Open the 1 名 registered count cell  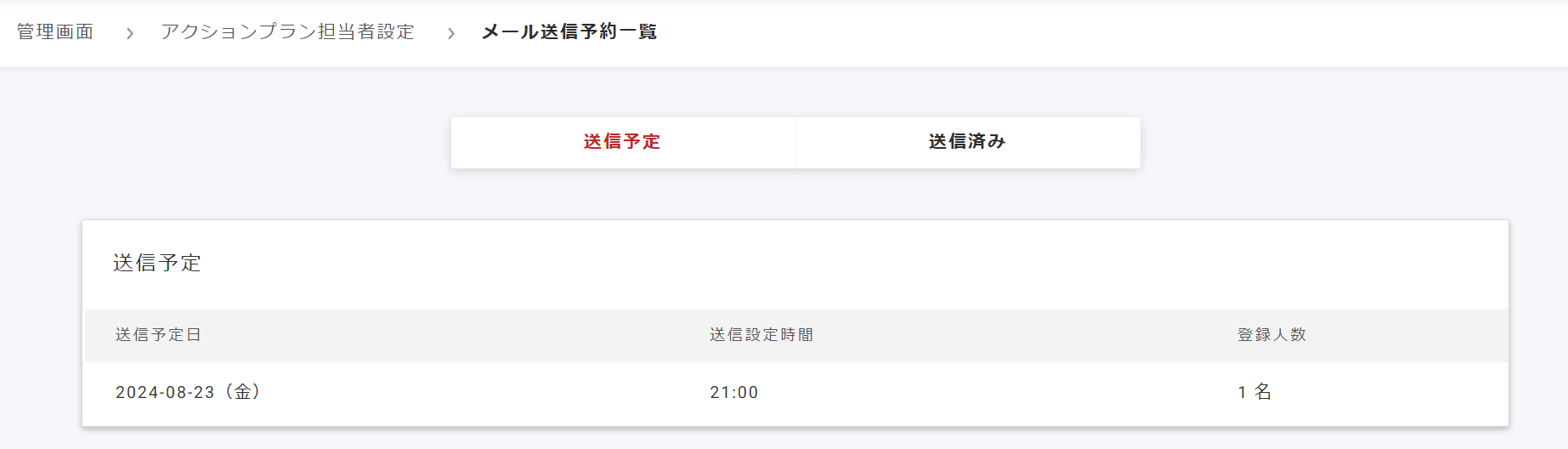click(1254, 392)
